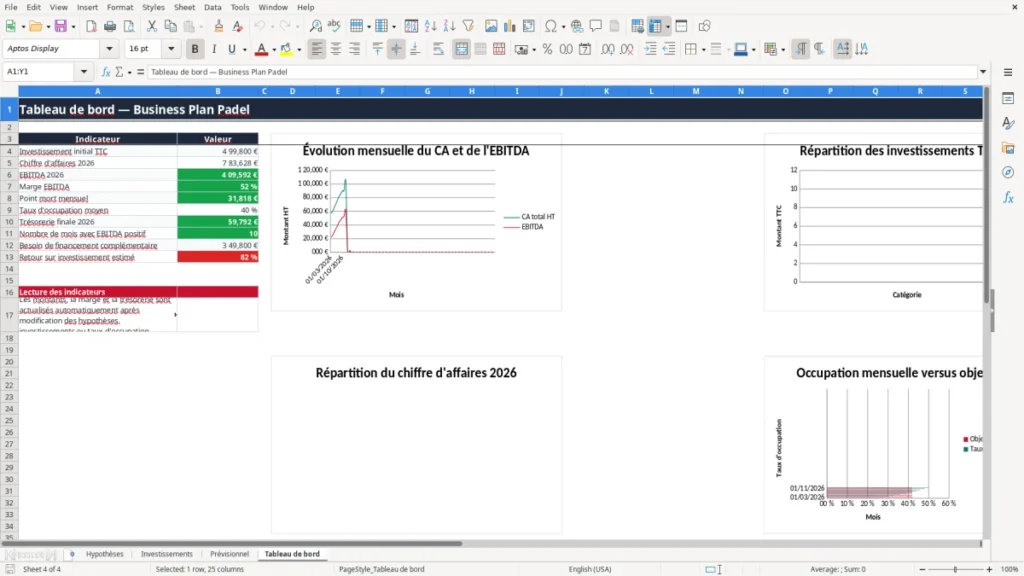Insert hyperlink globe icon

click(577, 26)
